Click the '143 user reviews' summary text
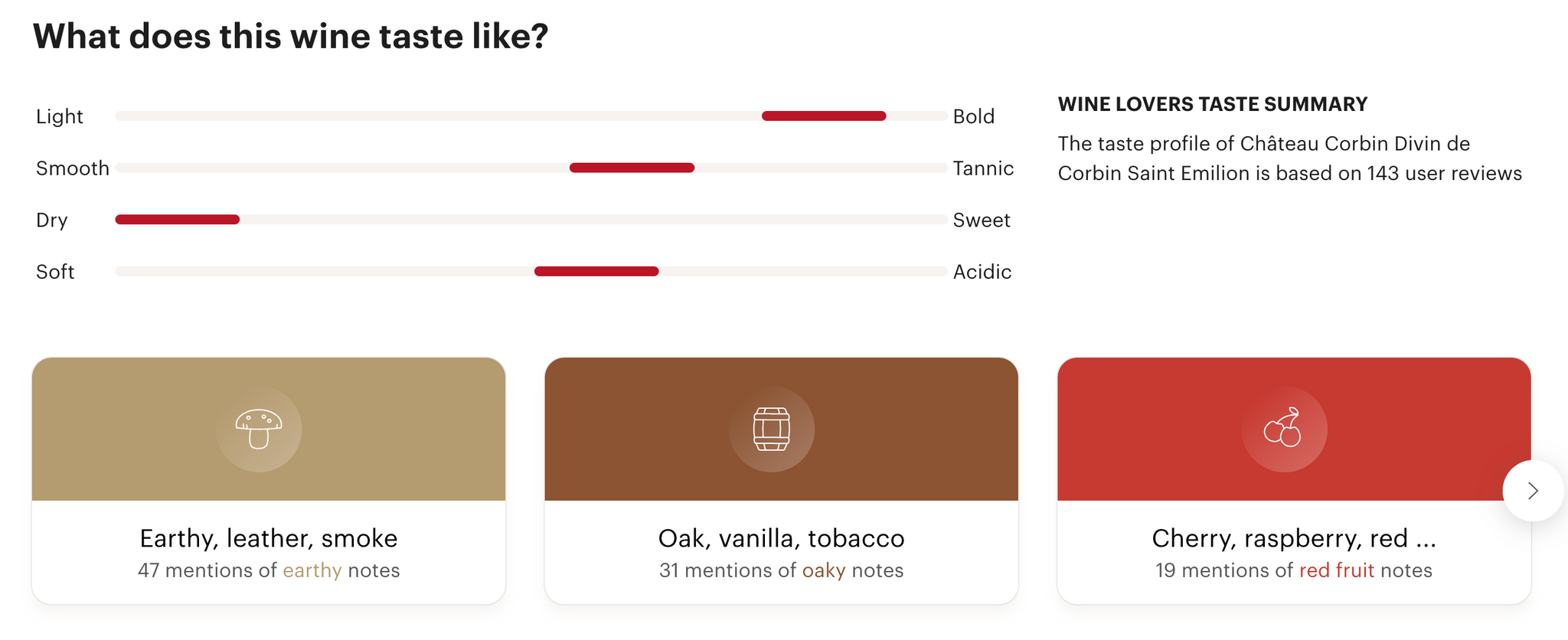 click(1445, 173)
